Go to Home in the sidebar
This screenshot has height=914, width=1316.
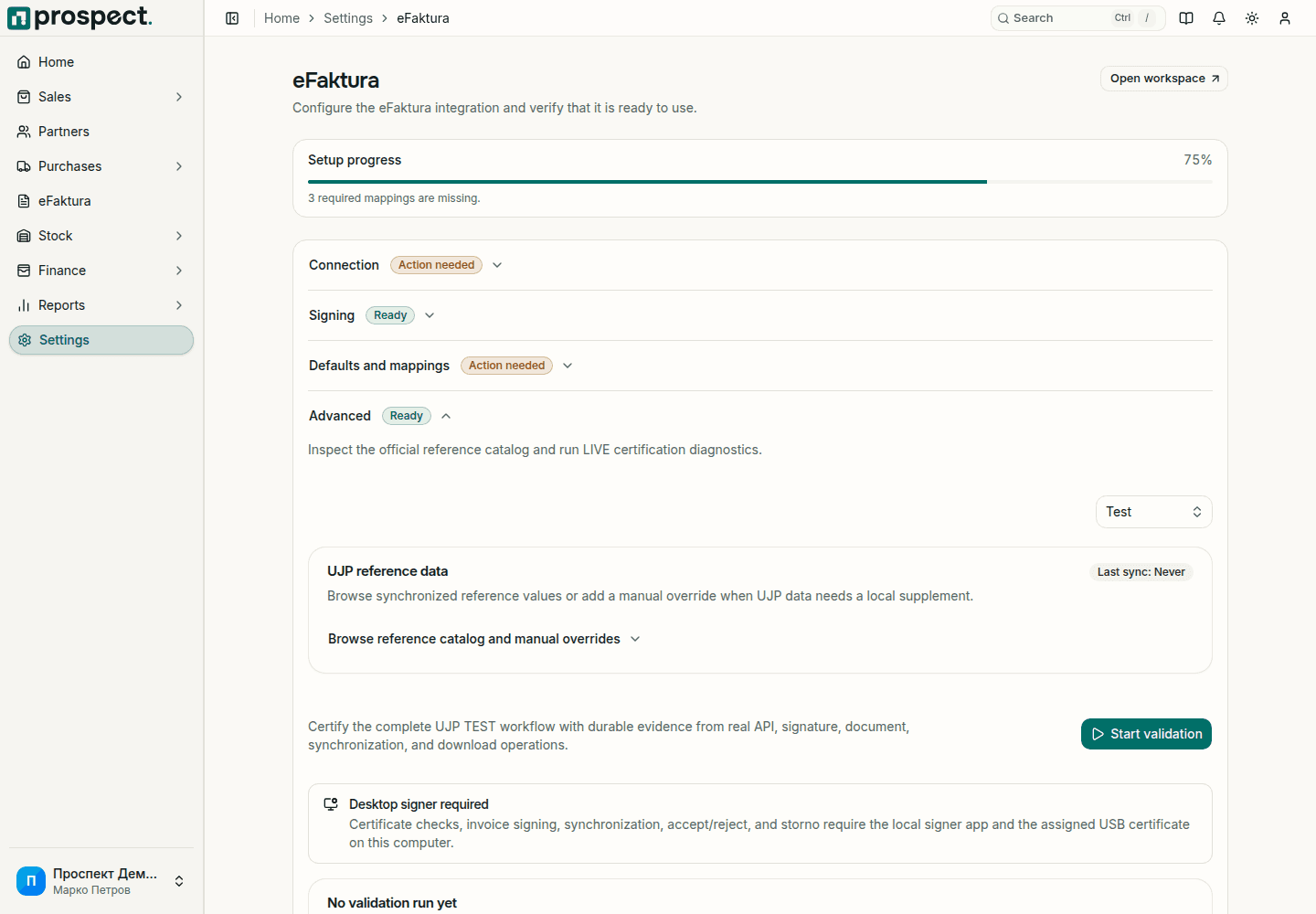pyautogui.click(x=101, y=62)
